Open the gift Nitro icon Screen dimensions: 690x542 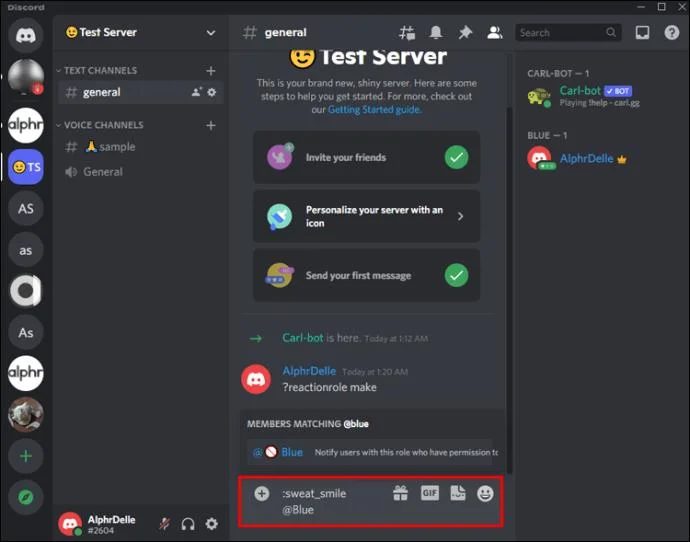pos(400,493)
